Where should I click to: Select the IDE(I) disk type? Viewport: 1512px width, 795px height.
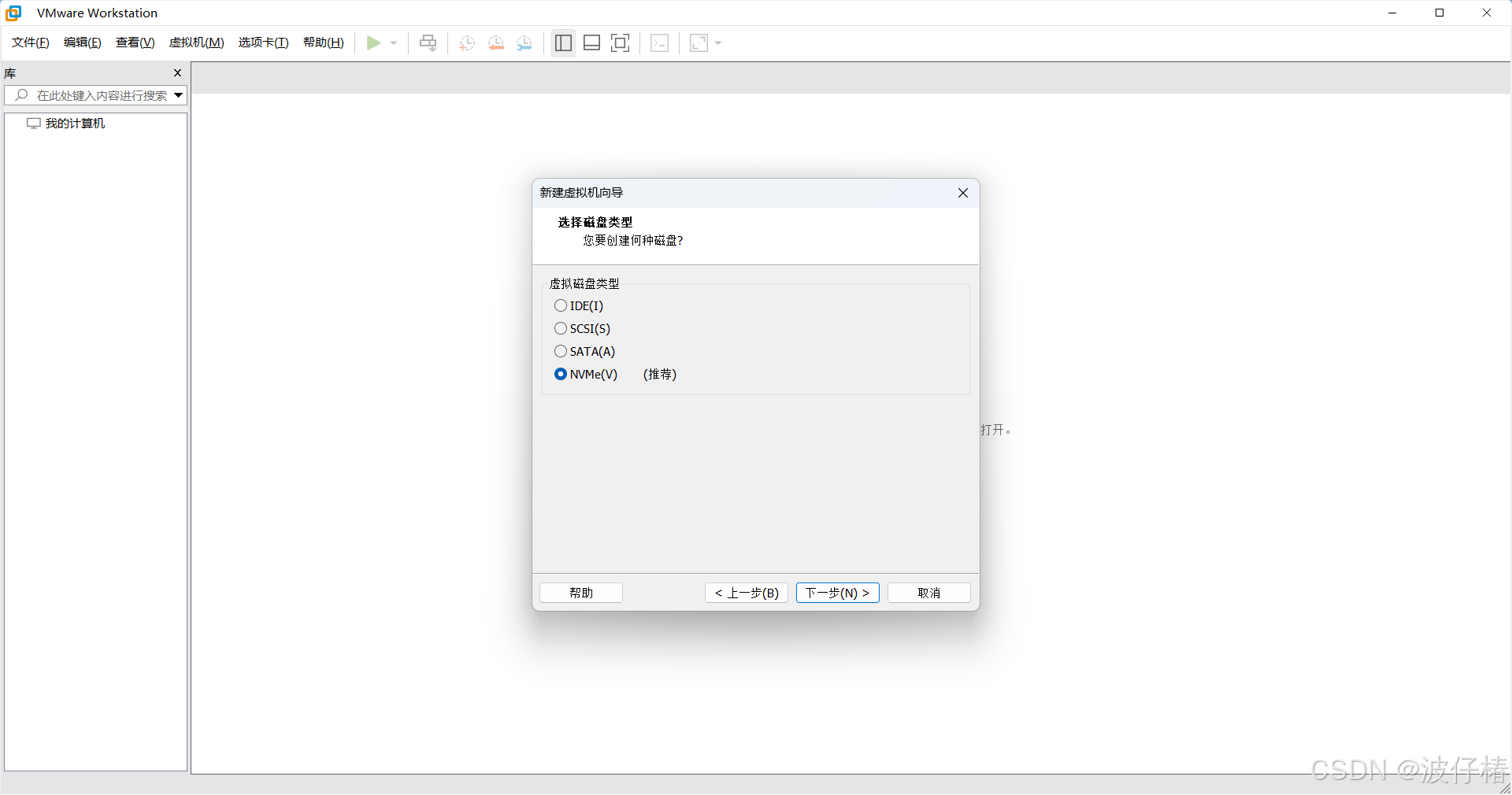pyautogui.click(x=579, y=305)
